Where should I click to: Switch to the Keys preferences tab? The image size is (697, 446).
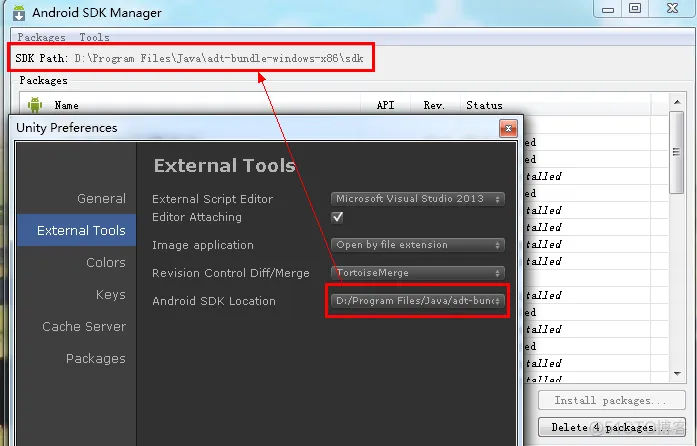pyautogui.click(x=111, y=294)
